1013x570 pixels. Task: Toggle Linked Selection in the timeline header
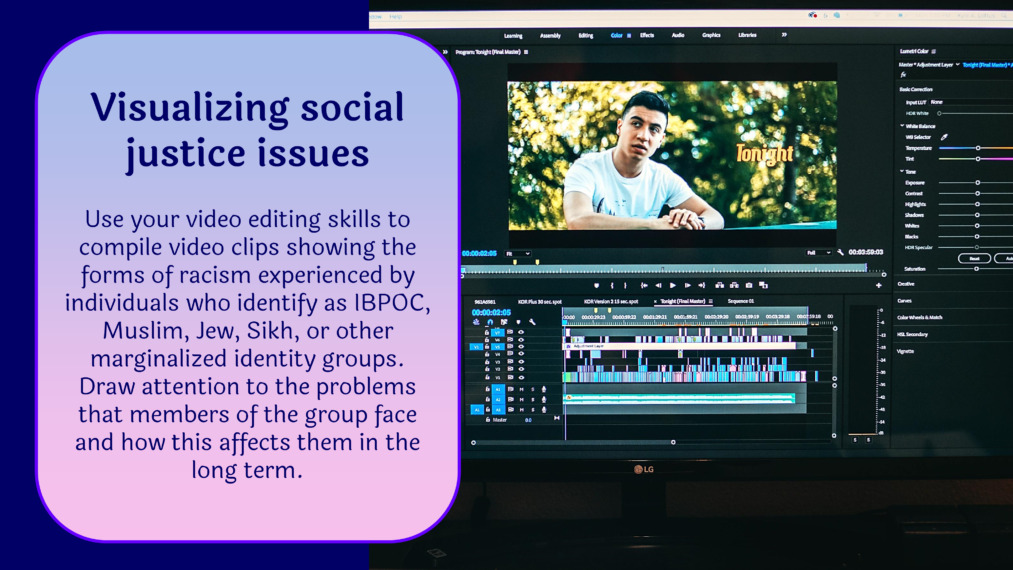504,322
